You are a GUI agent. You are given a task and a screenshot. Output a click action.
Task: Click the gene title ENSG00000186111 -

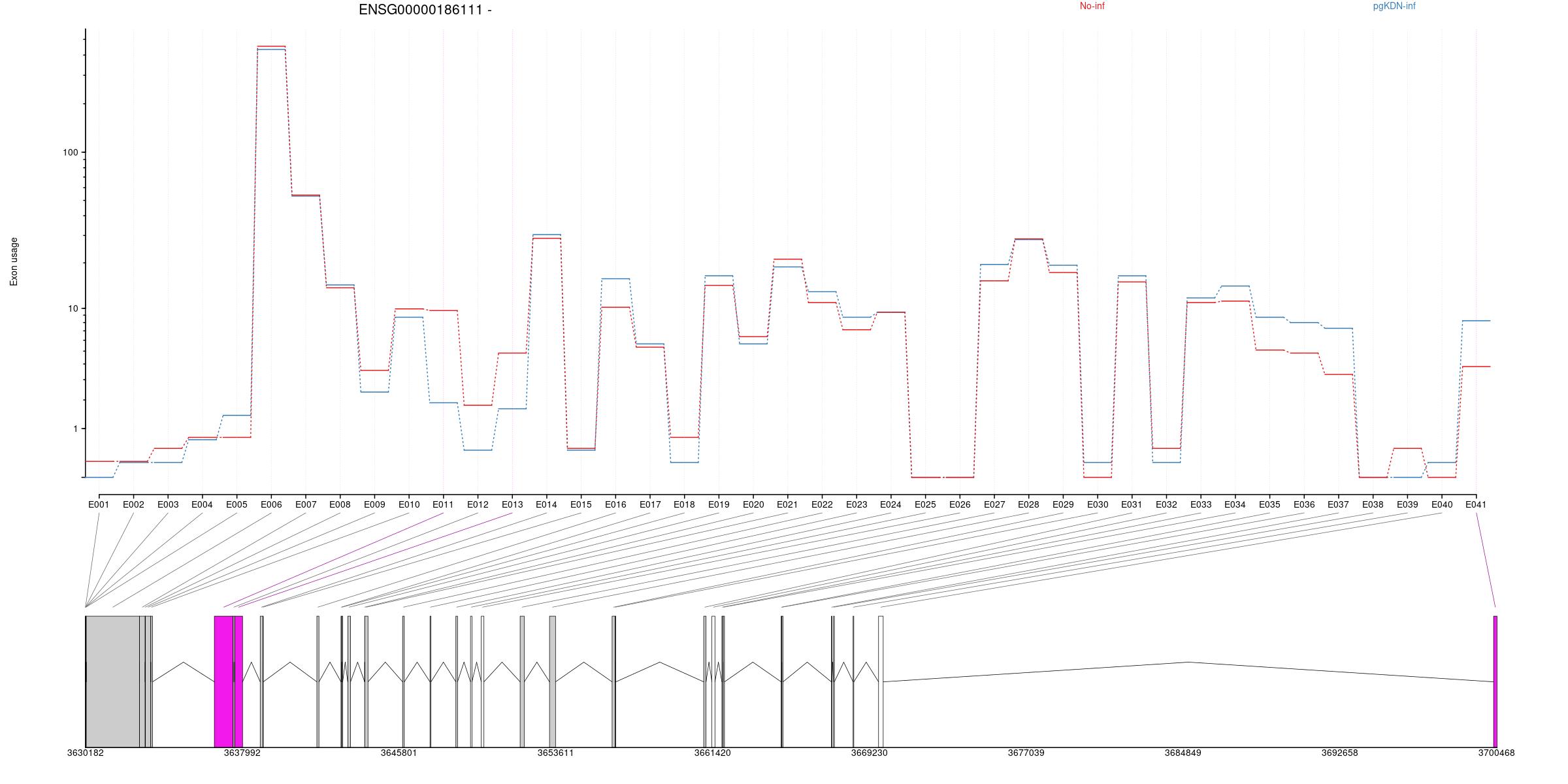coord(425,10)
